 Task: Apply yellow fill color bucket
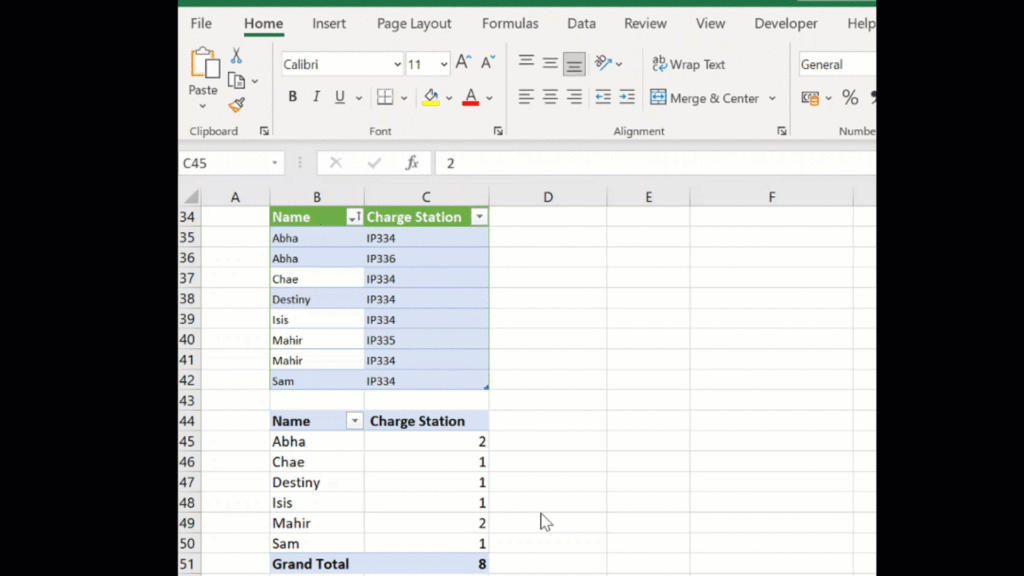pyautogui.click(x=431, y=97)
